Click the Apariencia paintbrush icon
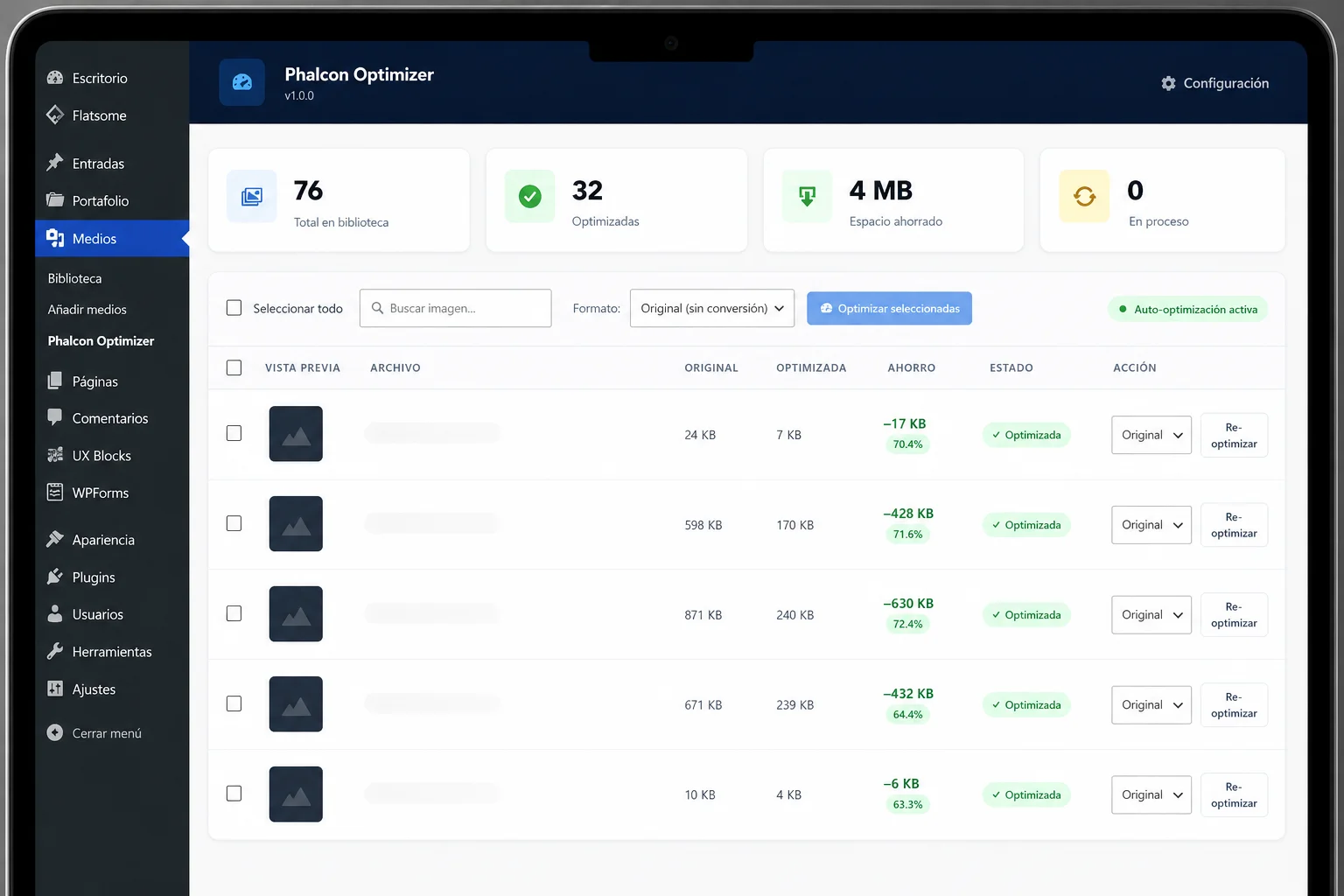This screenshot has width=1344, height=896. [55, 539]
